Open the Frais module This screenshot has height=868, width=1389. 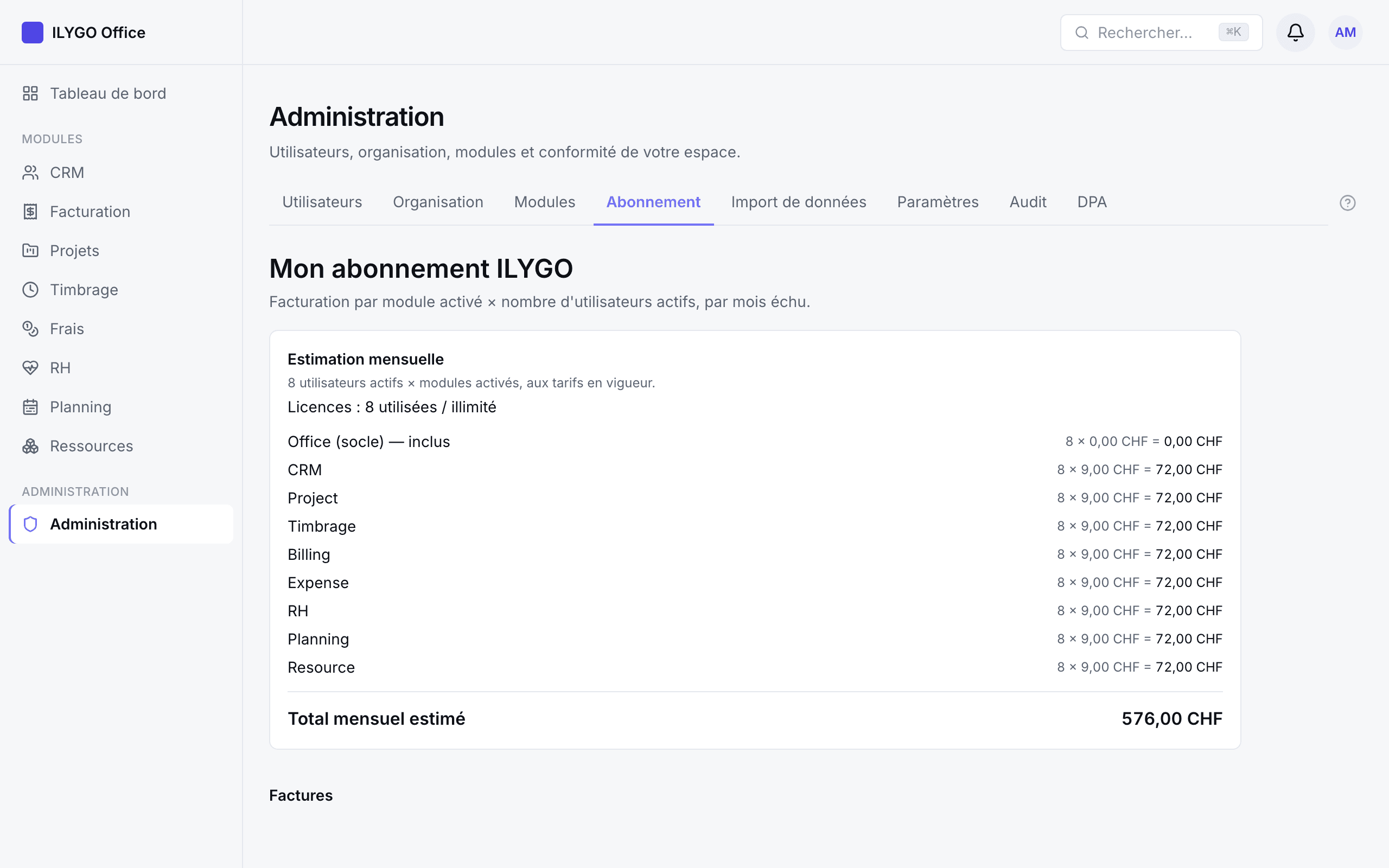[121, 328]
